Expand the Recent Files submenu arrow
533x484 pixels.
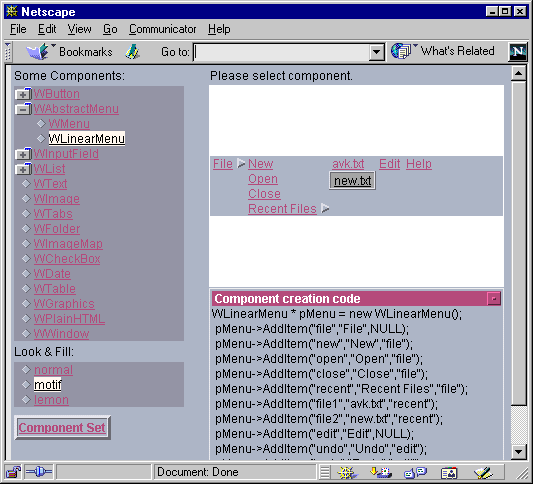[x=325, y=208]
